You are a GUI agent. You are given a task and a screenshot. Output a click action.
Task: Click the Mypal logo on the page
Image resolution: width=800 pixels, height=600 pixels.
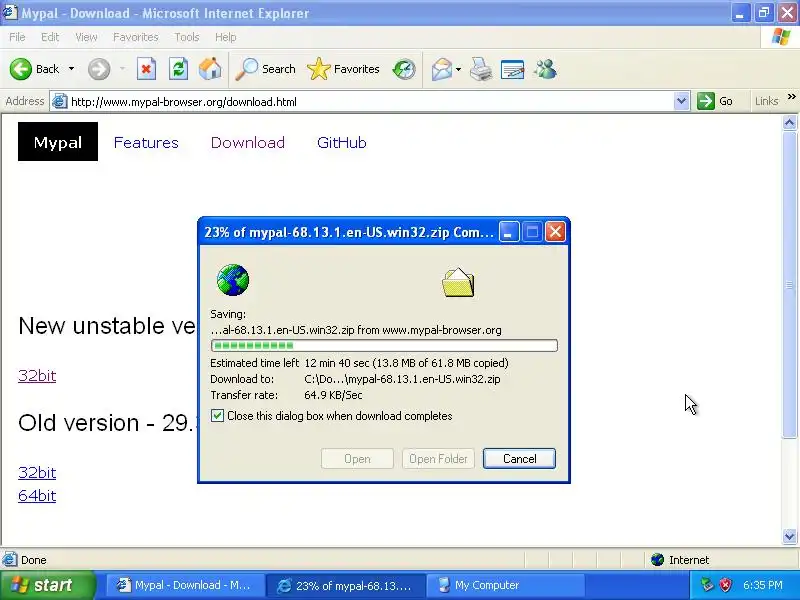pos(58,141)
